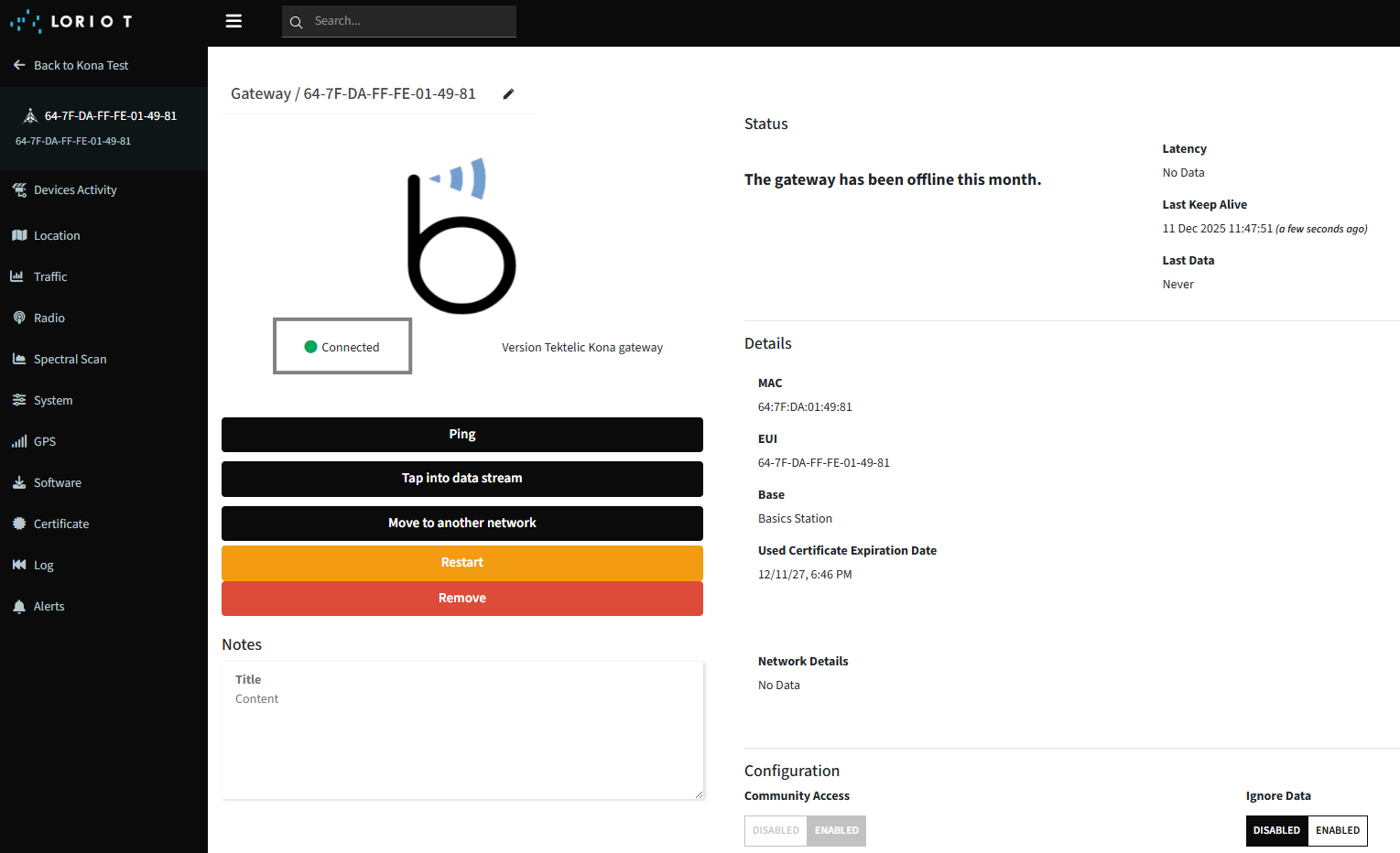Click the Notes content field
Viewport: 1400px width, 853px height.
pos(461,730)
